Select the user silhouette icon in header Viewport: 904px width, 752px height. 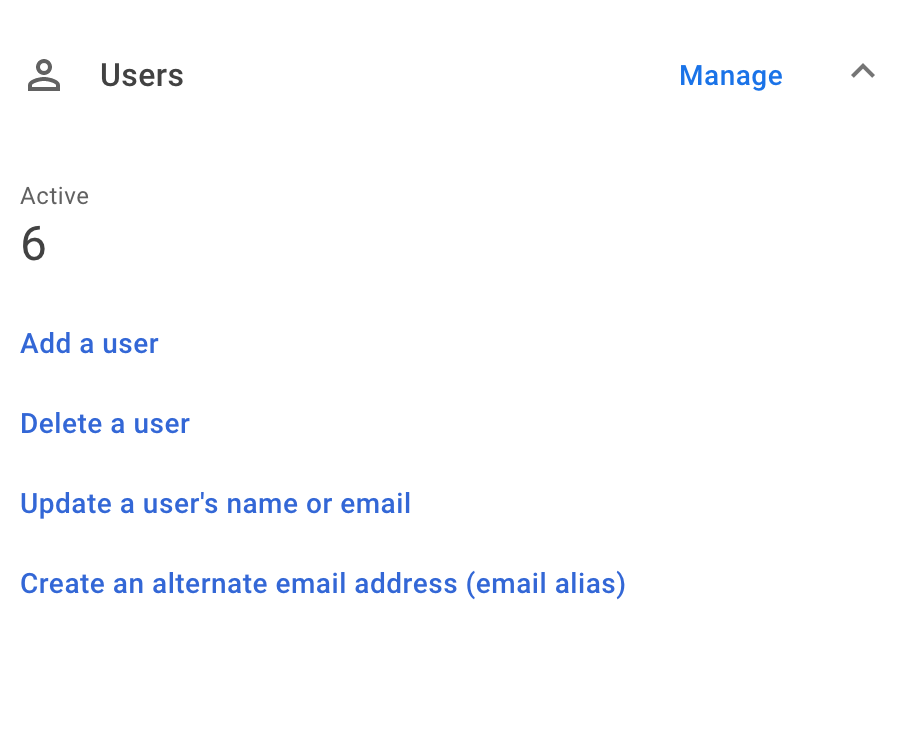[44, 75]
